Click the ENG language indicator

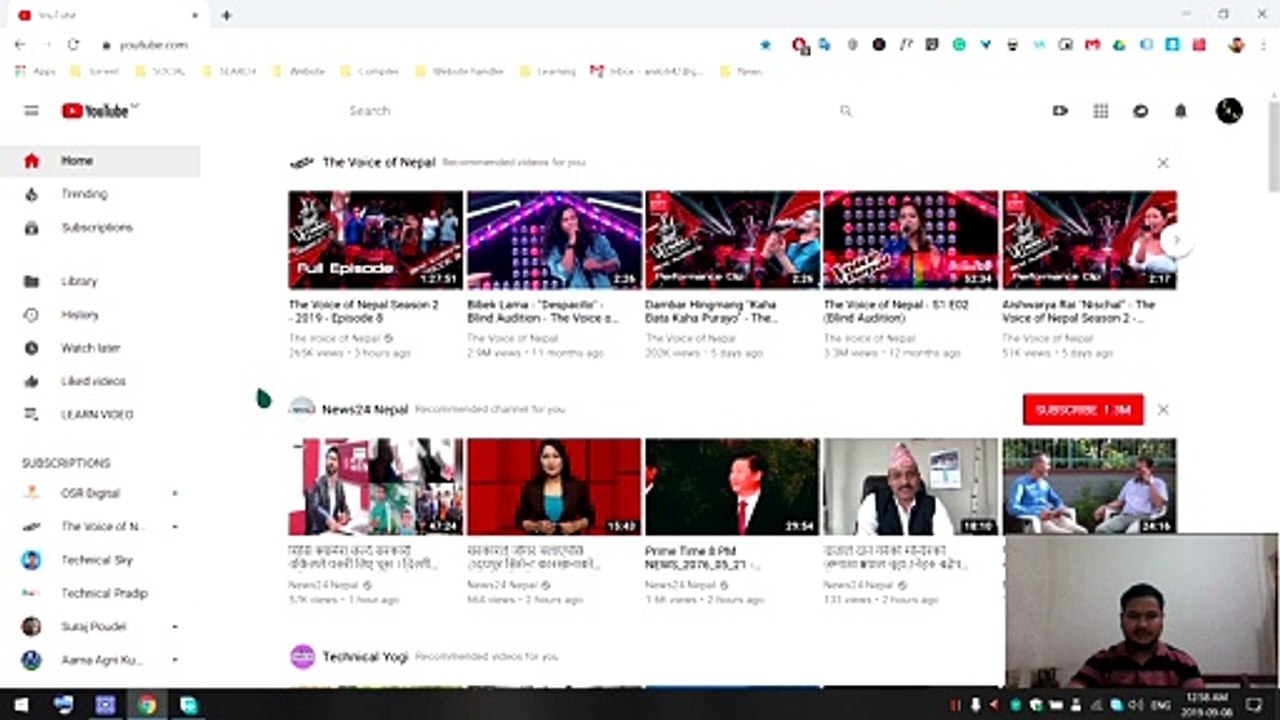(1160, 705)
